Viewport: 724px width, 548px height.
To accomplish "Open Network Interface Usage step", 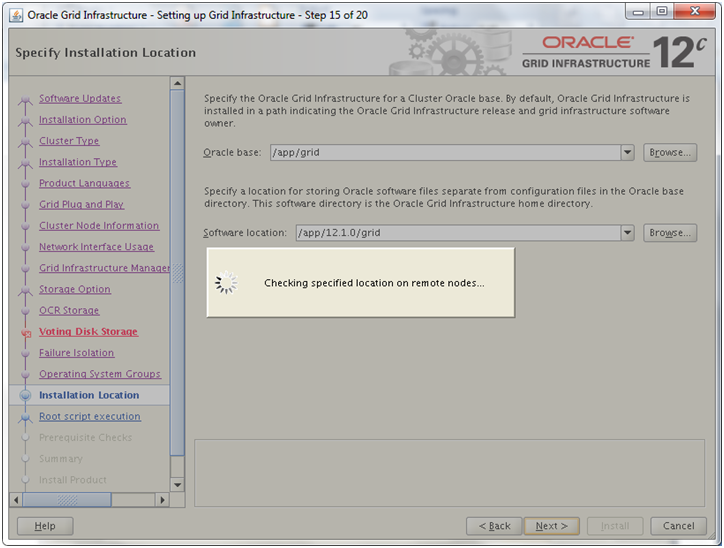I will pyautogui.click(x=96, y=247).
